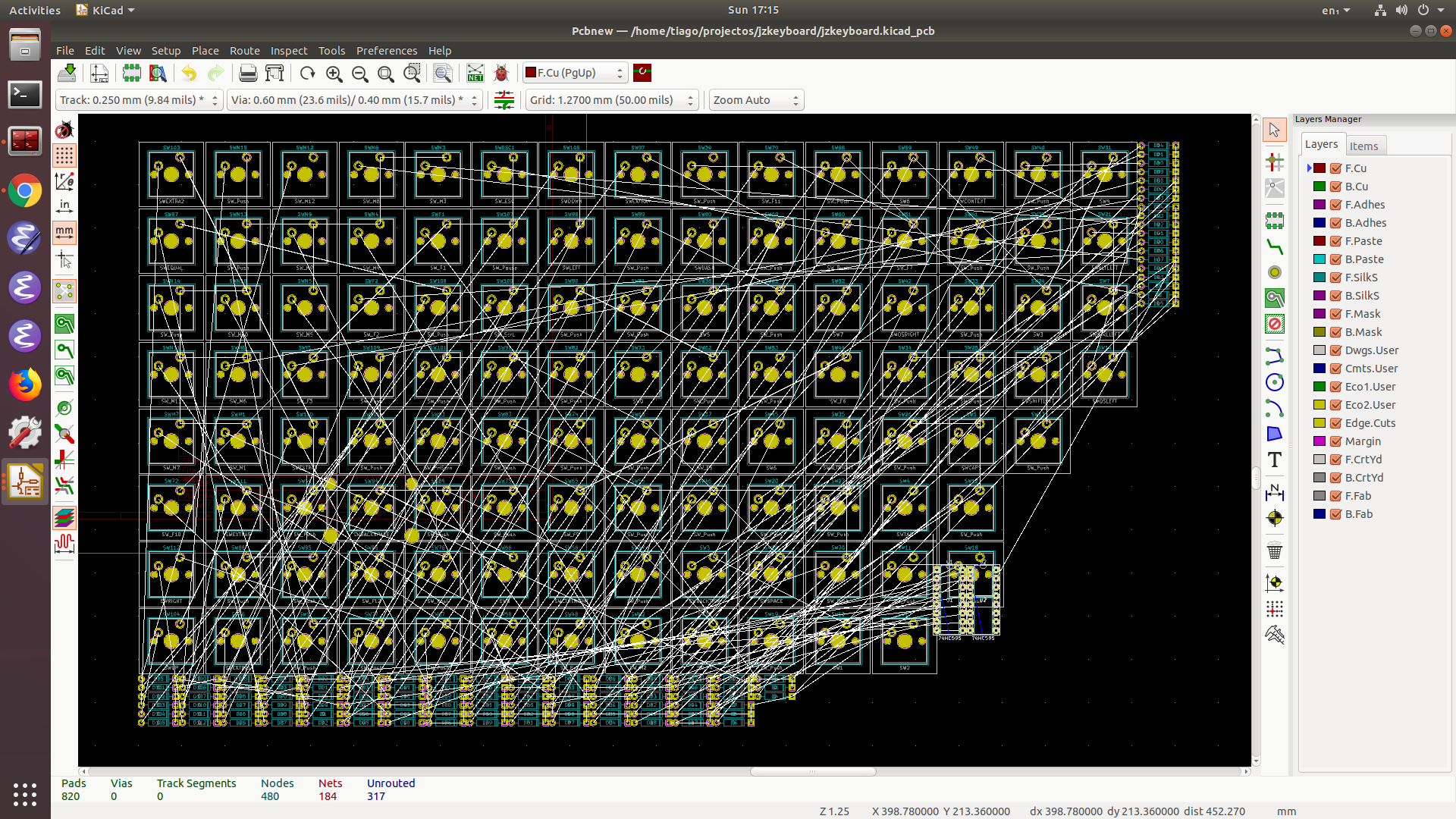
Task: Run design rules check bug icon
Action: [x=501, y=74]
